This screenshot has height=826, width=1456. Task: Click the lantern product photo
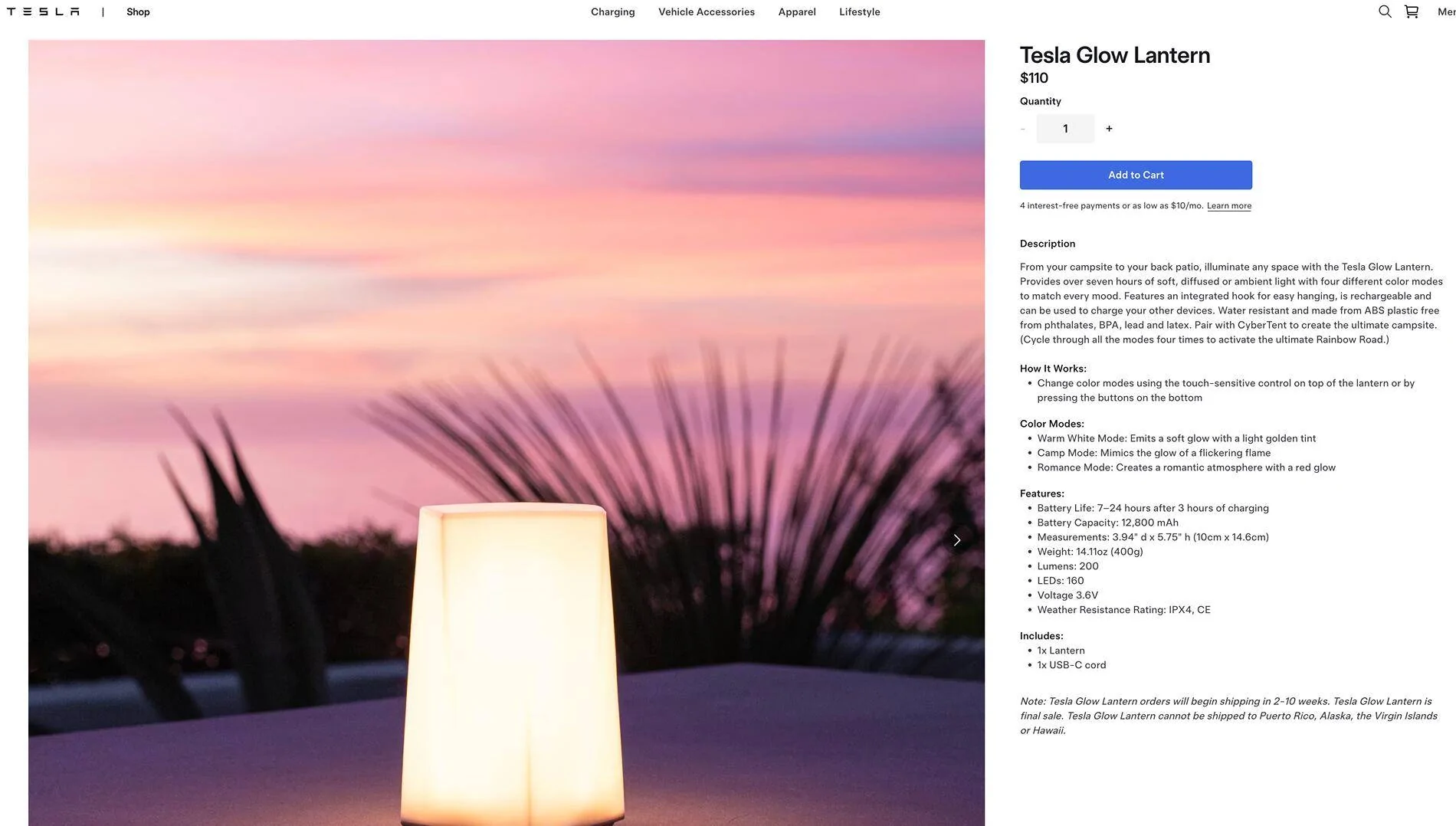(x=507, y=433)
